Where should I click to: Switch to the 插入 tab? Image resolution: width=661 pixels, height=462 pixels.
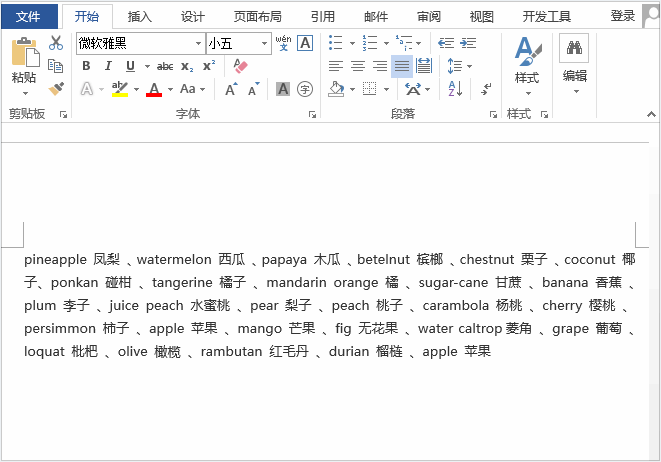coord(140,16)
